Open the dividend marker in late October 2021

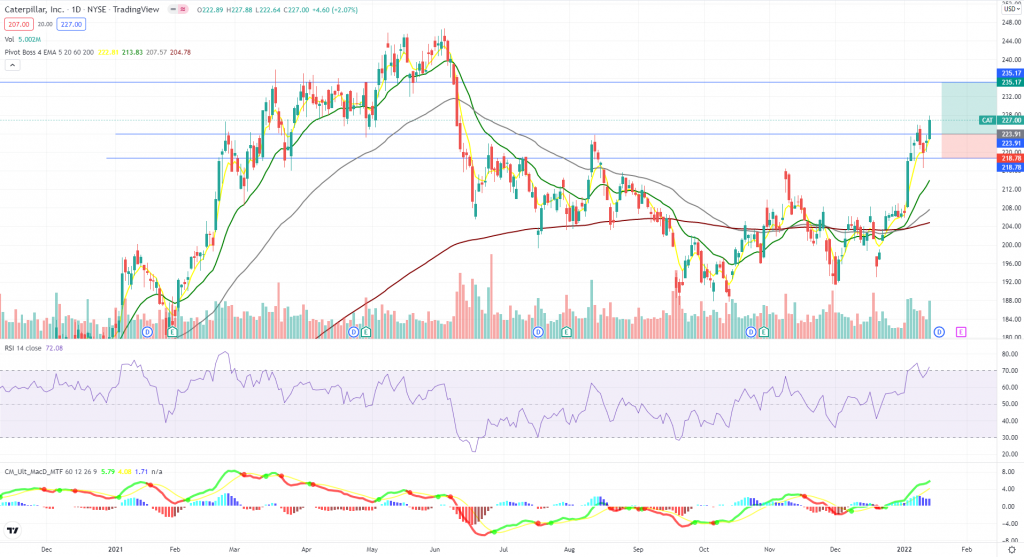click(750, 332)
